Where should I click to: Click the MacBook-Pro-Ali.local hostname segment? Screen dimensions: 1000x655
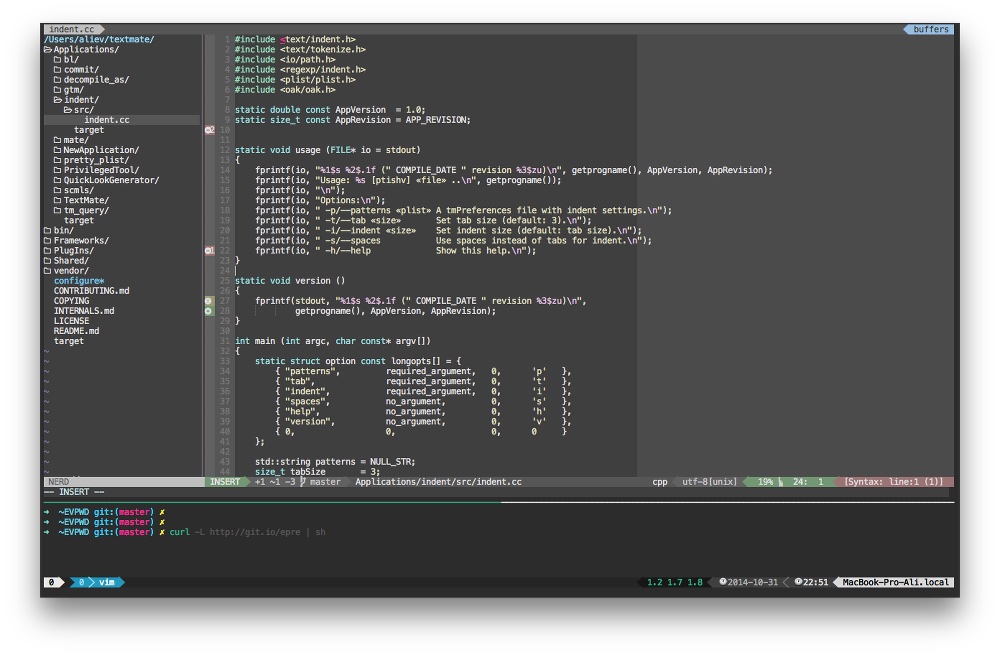pos(895,582)
